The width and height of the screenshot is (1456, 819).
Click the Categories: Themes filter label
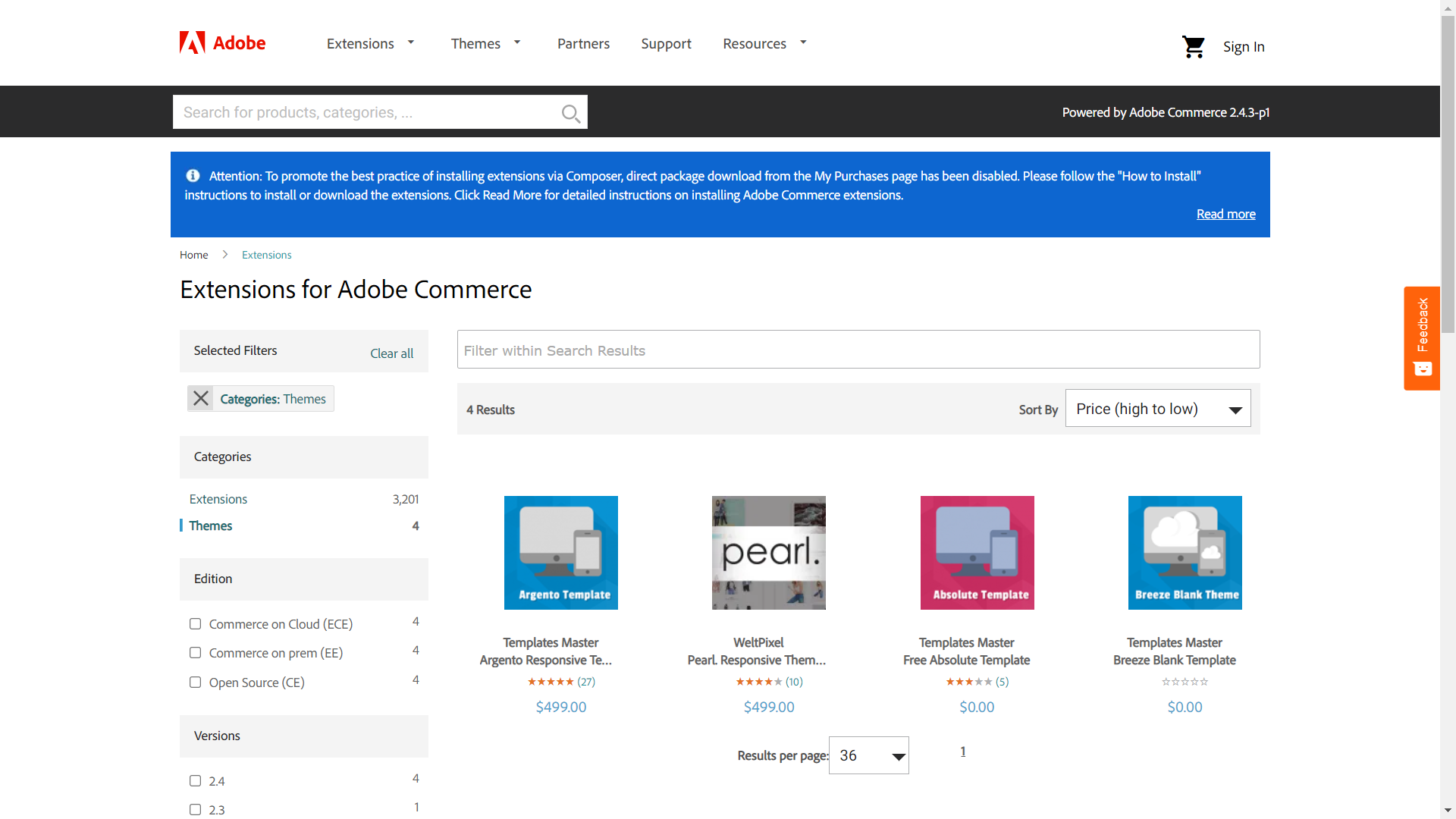point(273,399)
